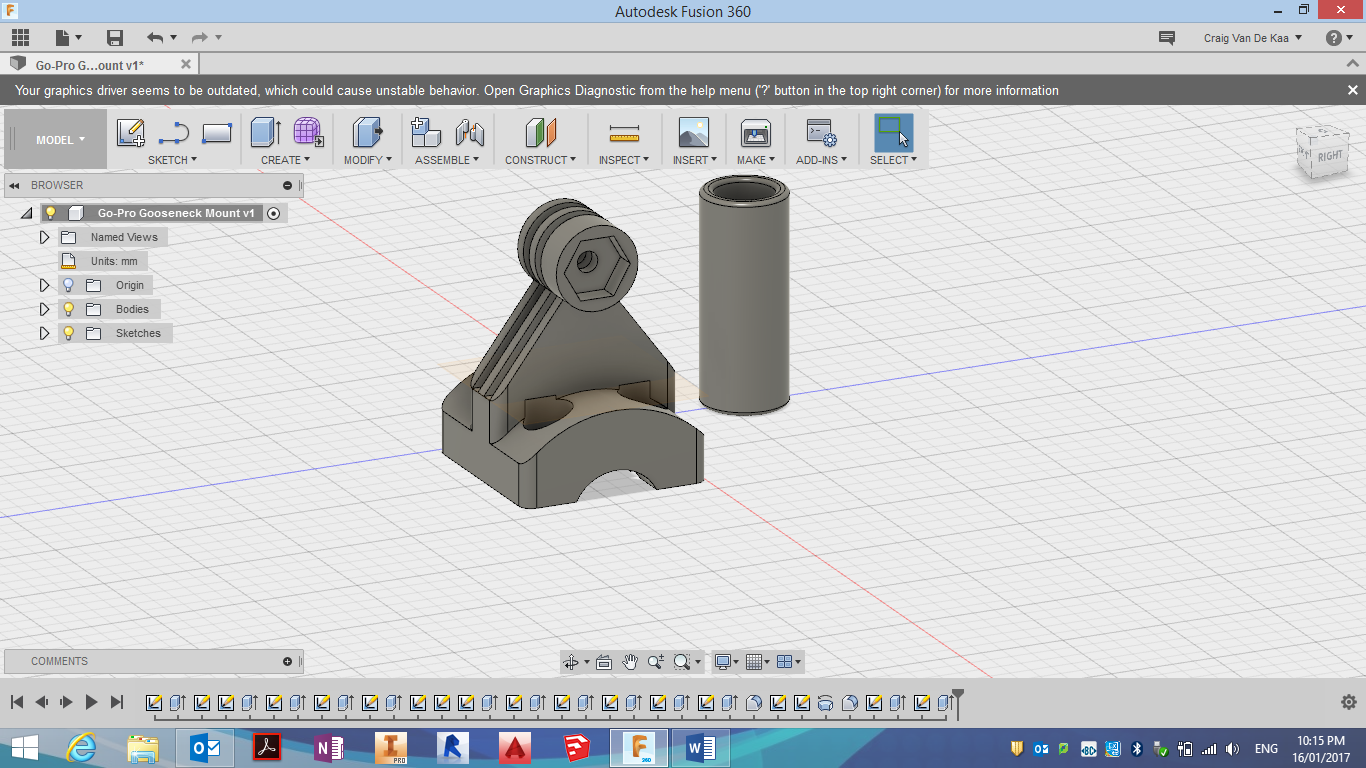This screenshot has width=1366, height=768.
Task: Click the Redo arrow icon
Action: click(x=199, y=38)
